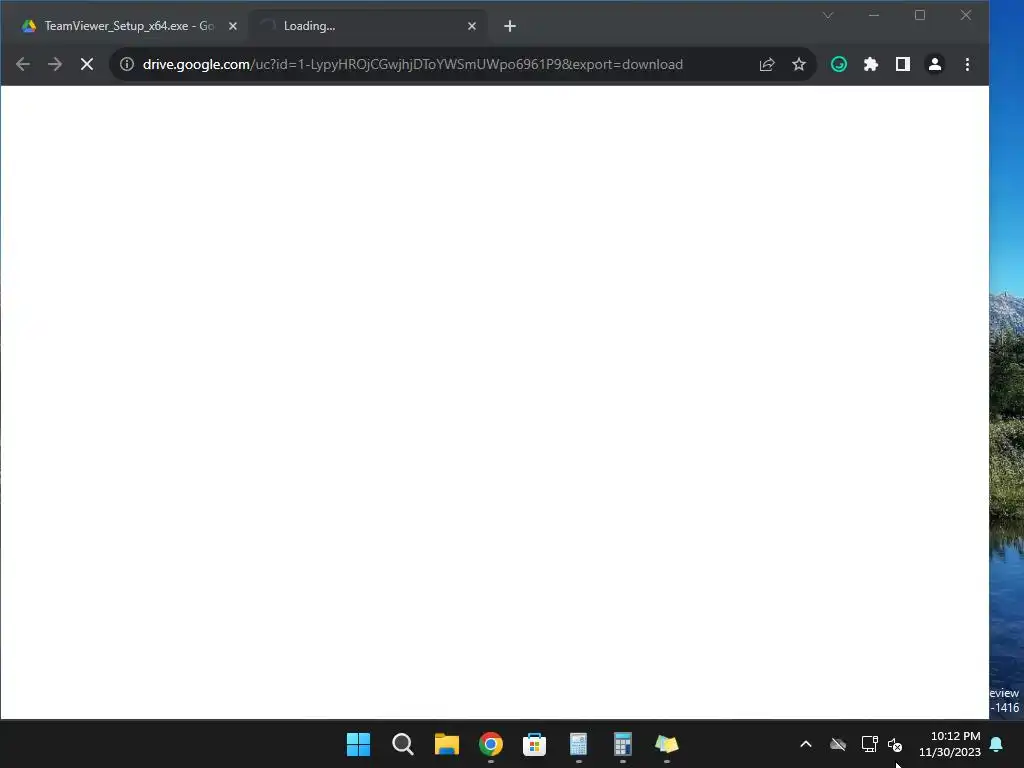
Task: Open File Explorer from taskbar
Action: 447,744
